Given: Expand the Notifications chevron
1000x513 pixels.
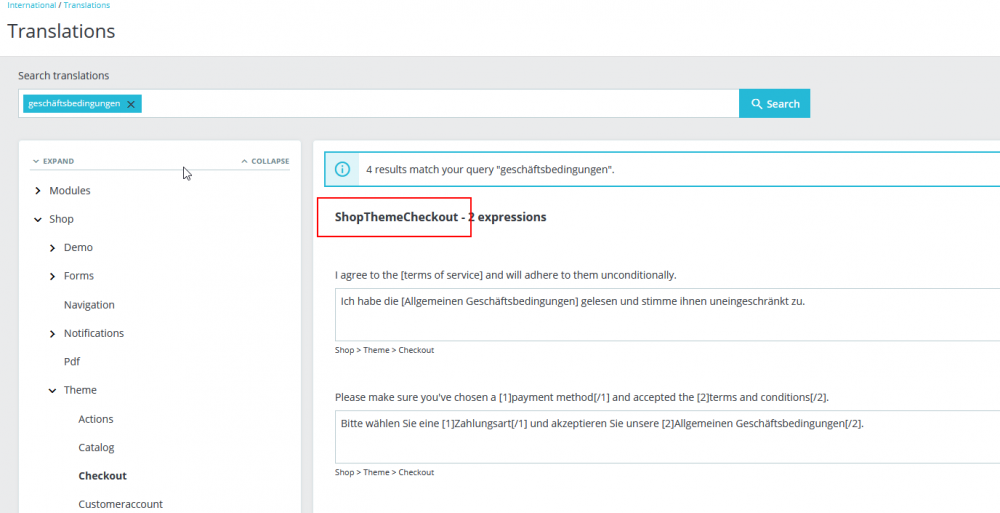Looking at the screenshot, I should pos(52,334).
